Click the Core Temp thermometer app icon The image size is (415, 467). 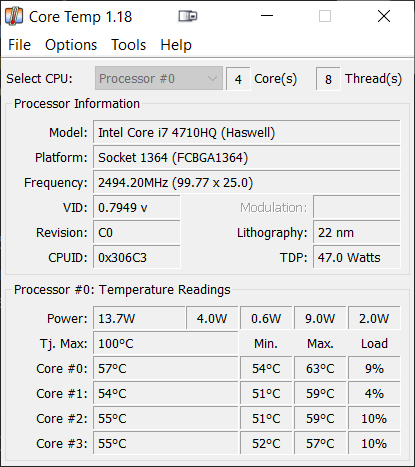(x=14, y=16)
